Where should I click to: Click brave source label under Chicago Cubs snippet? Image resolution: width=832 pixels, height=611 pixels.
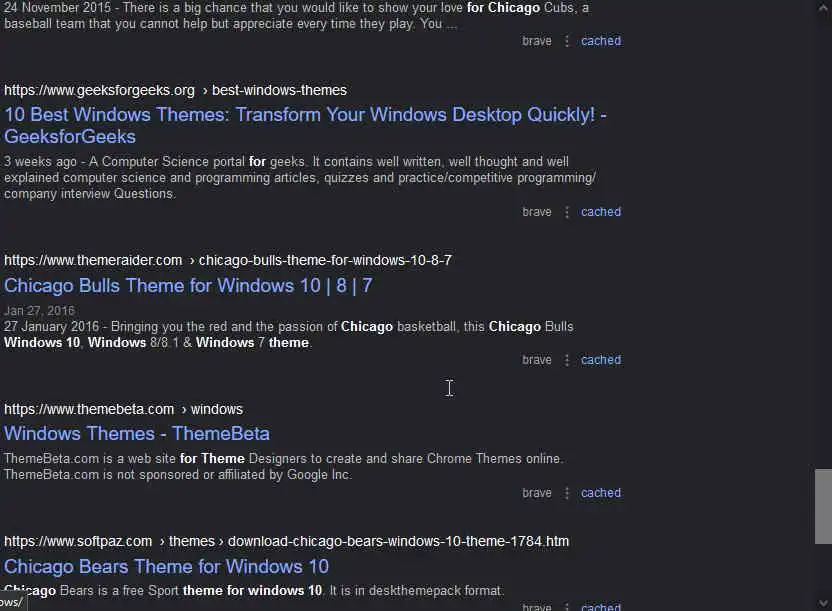(x=536, y=41)
